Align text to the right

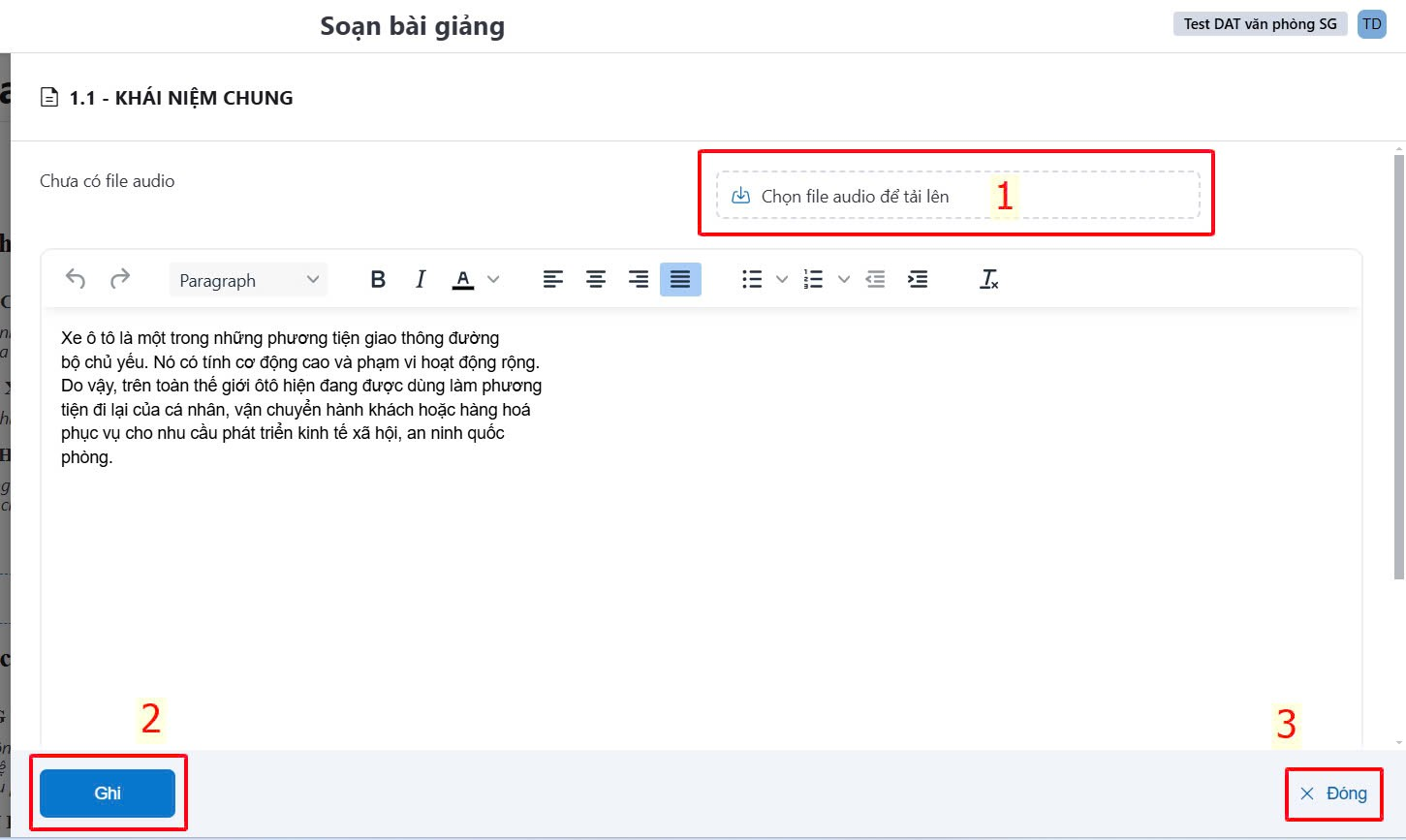(x=638, y=280)
